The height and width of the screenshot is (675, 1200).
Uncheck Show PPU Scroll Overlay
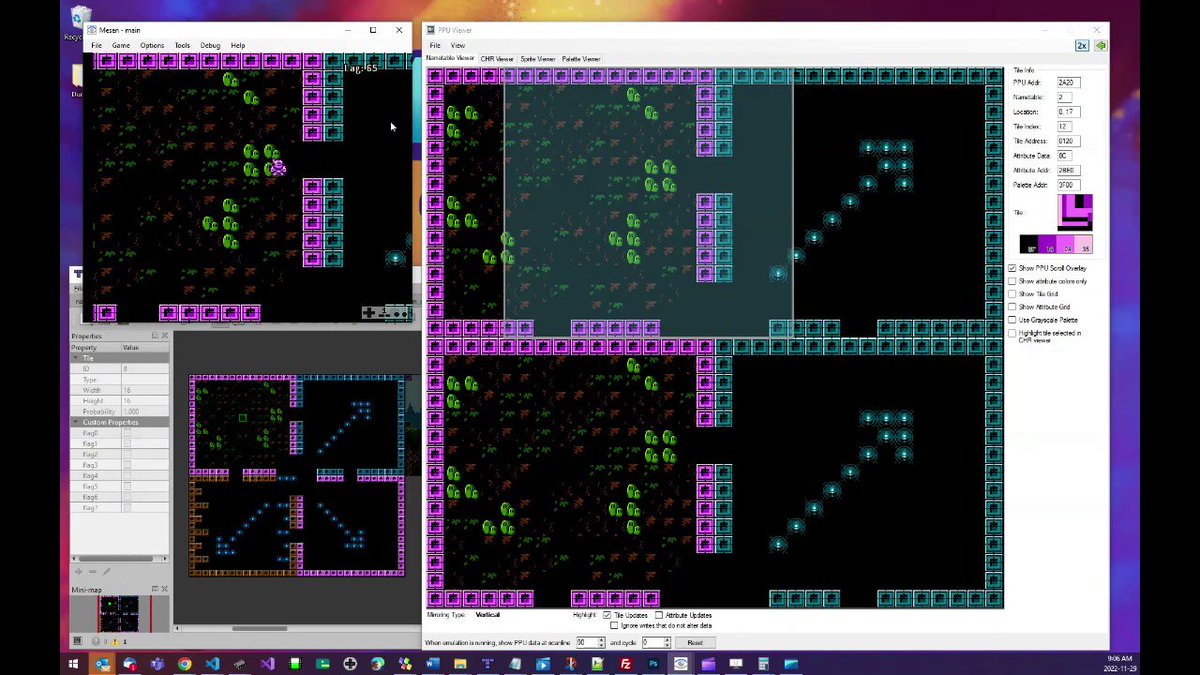coord(1012,268)
